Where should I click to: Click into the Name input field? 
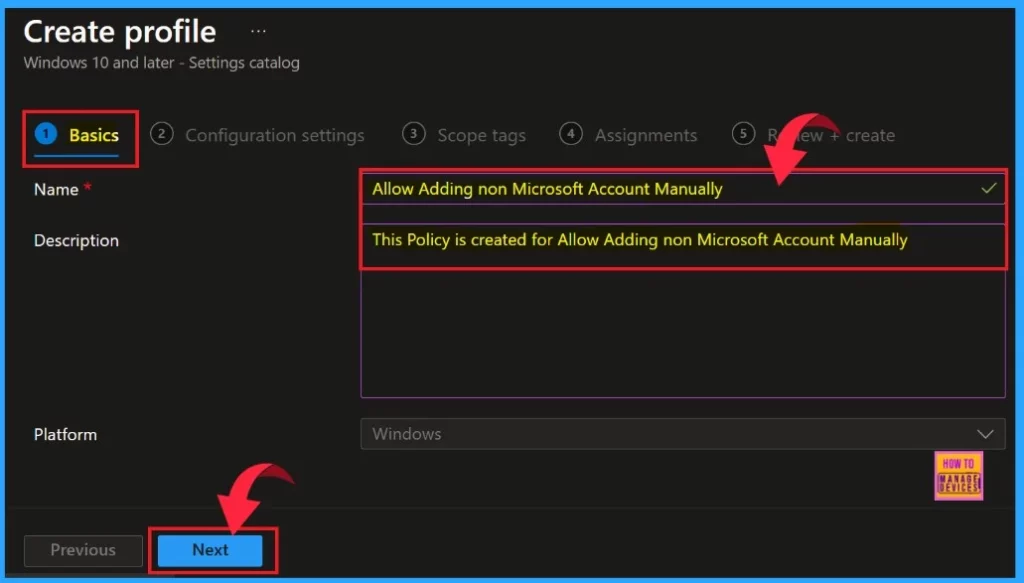pyautogui.click(x=682, y=189)
